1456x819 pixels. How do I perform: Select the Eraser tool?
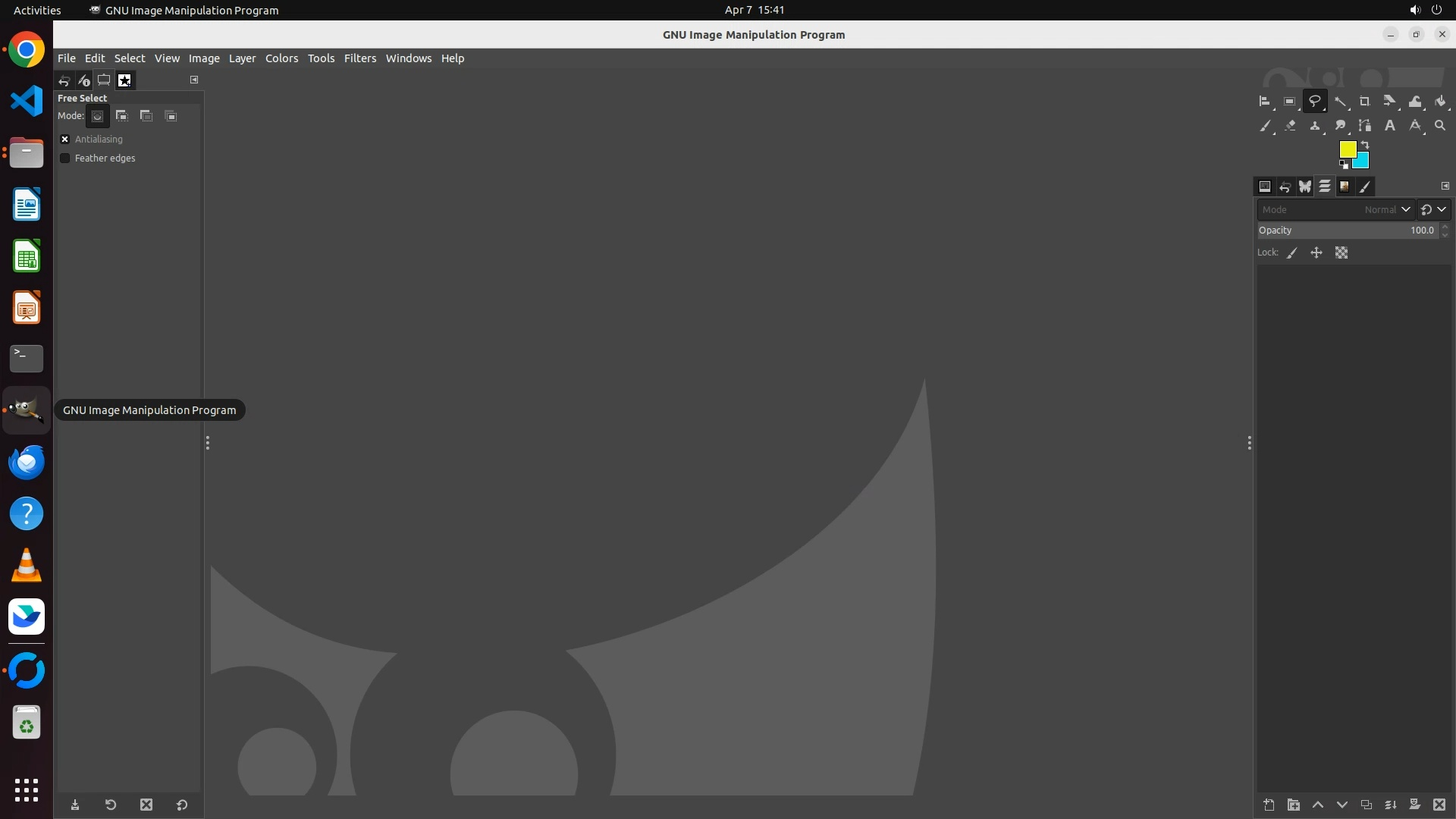click(x=1290, y=126)
